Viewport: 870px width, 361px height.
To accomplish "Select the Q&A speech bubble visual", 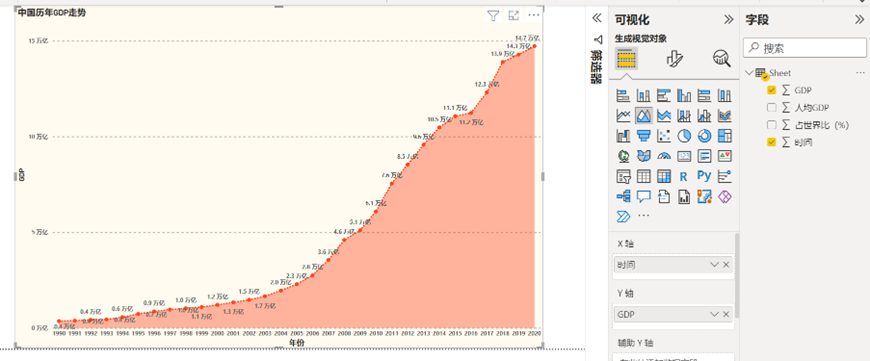I will 644,196.
